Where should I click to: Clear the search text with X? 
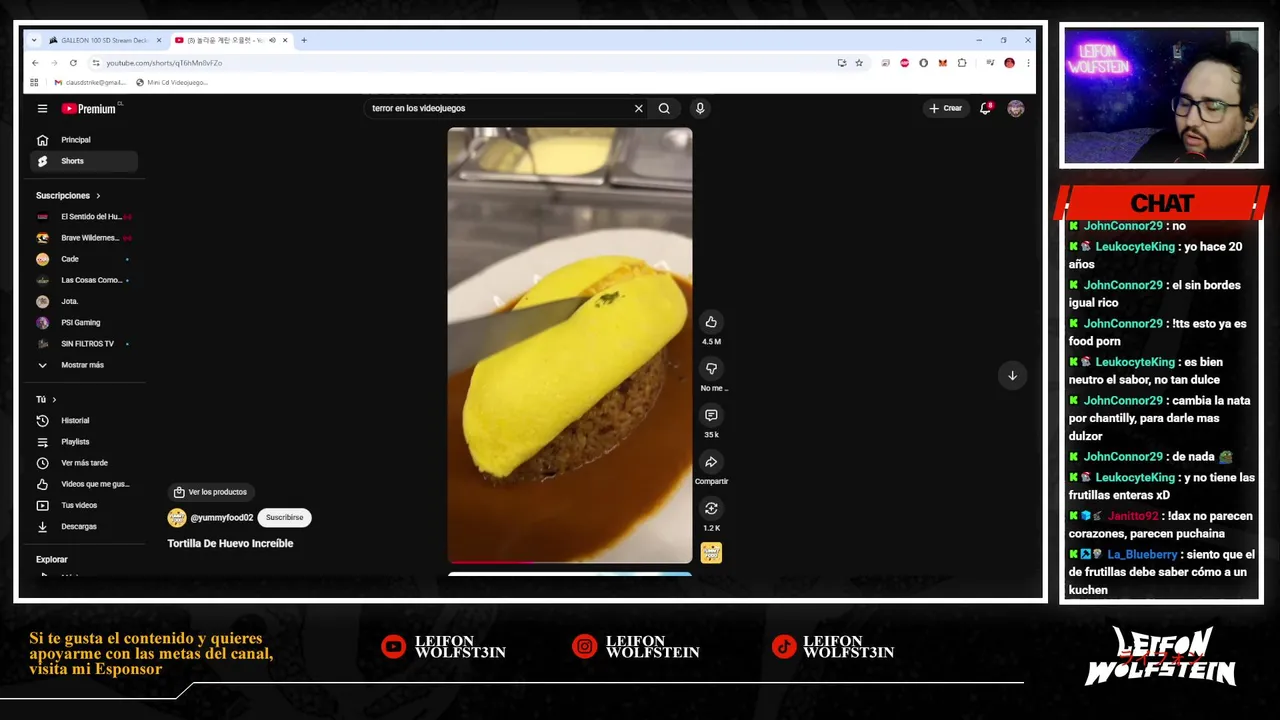click(x=638, y=108)
